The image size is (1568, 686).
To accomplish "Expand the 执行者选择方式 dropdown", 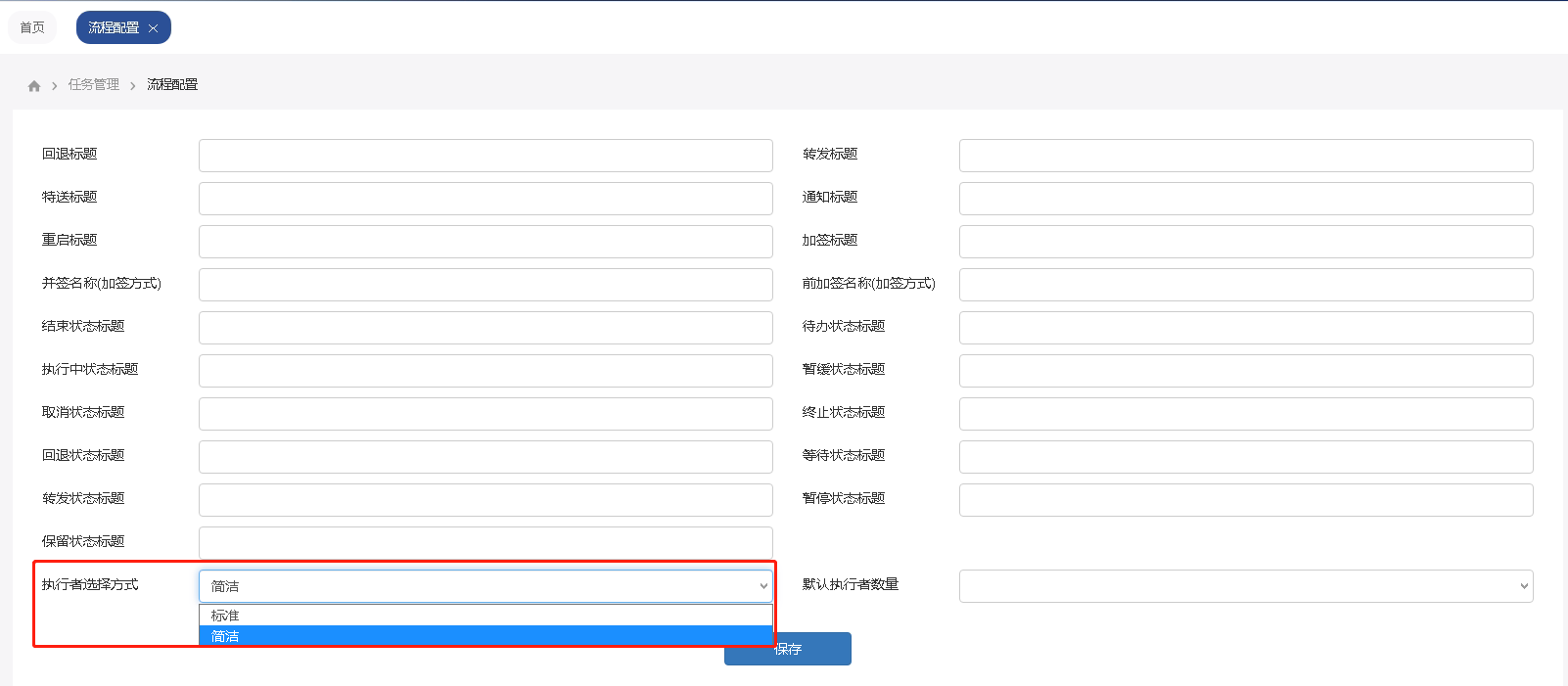I will (x=485, y=586).
